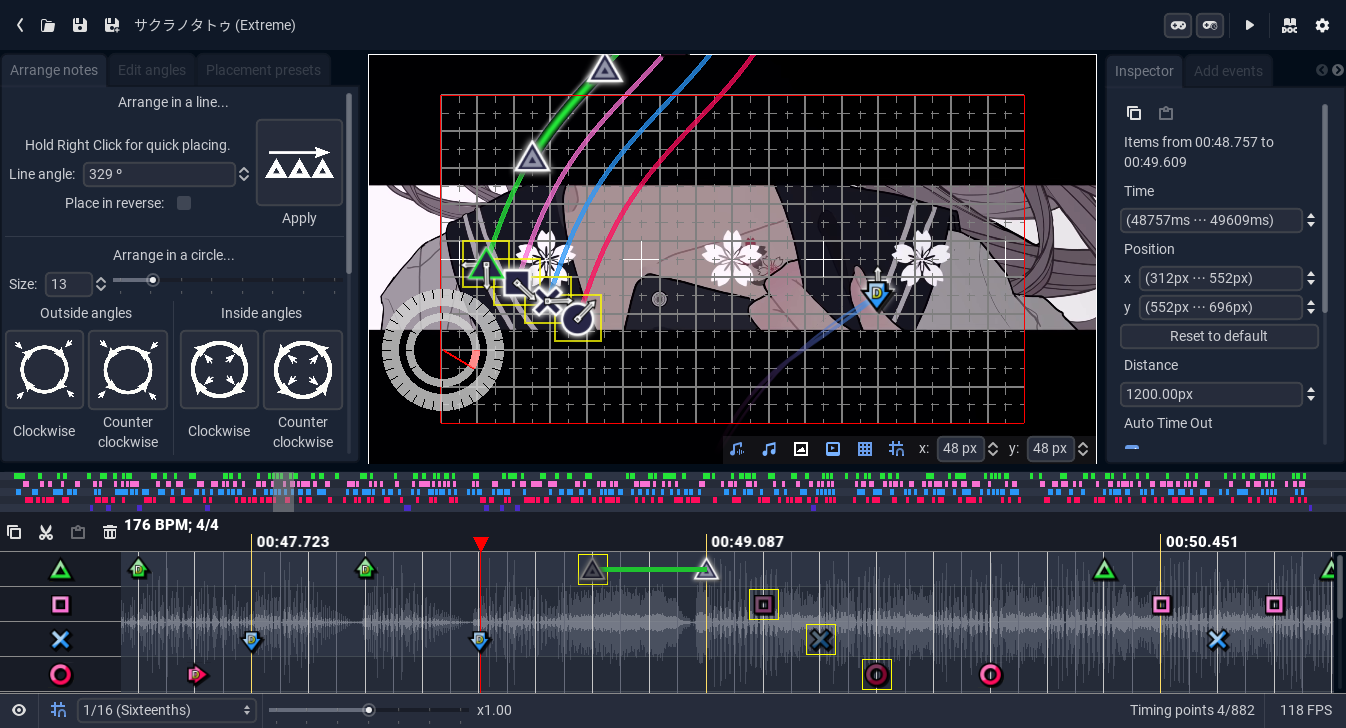
Task: Click the timeline marker at 00:49.087
Action: [747, 542]
